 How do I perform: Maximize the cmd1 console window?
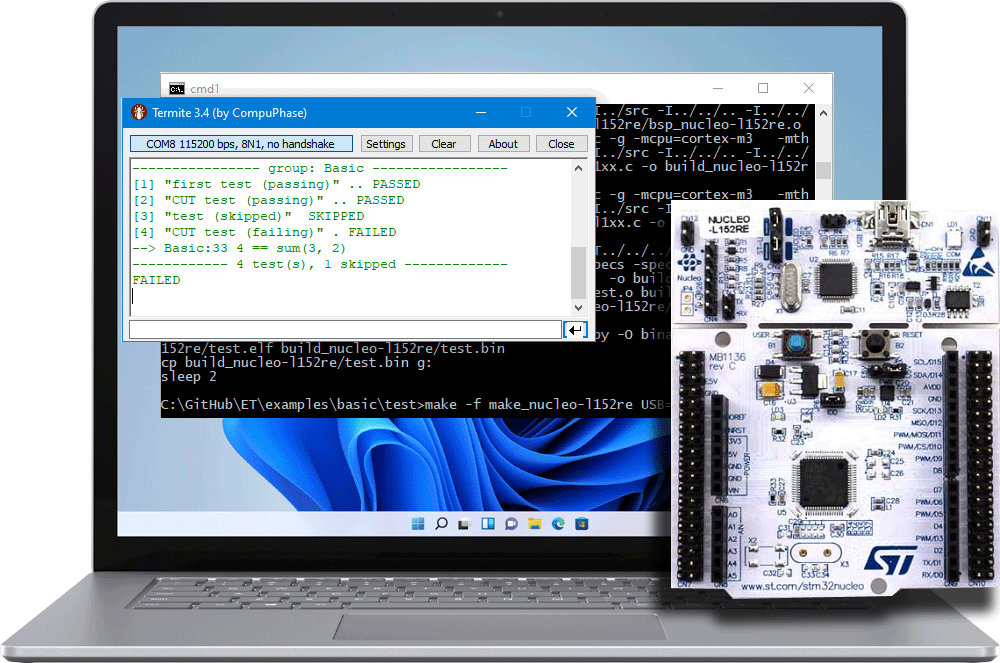(x=763, y=88)
